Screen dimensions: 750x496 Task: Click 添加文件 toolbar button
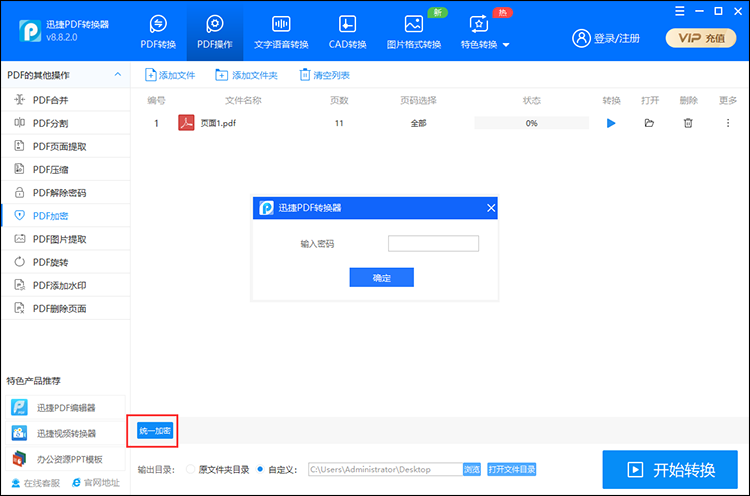click(170, 75)
